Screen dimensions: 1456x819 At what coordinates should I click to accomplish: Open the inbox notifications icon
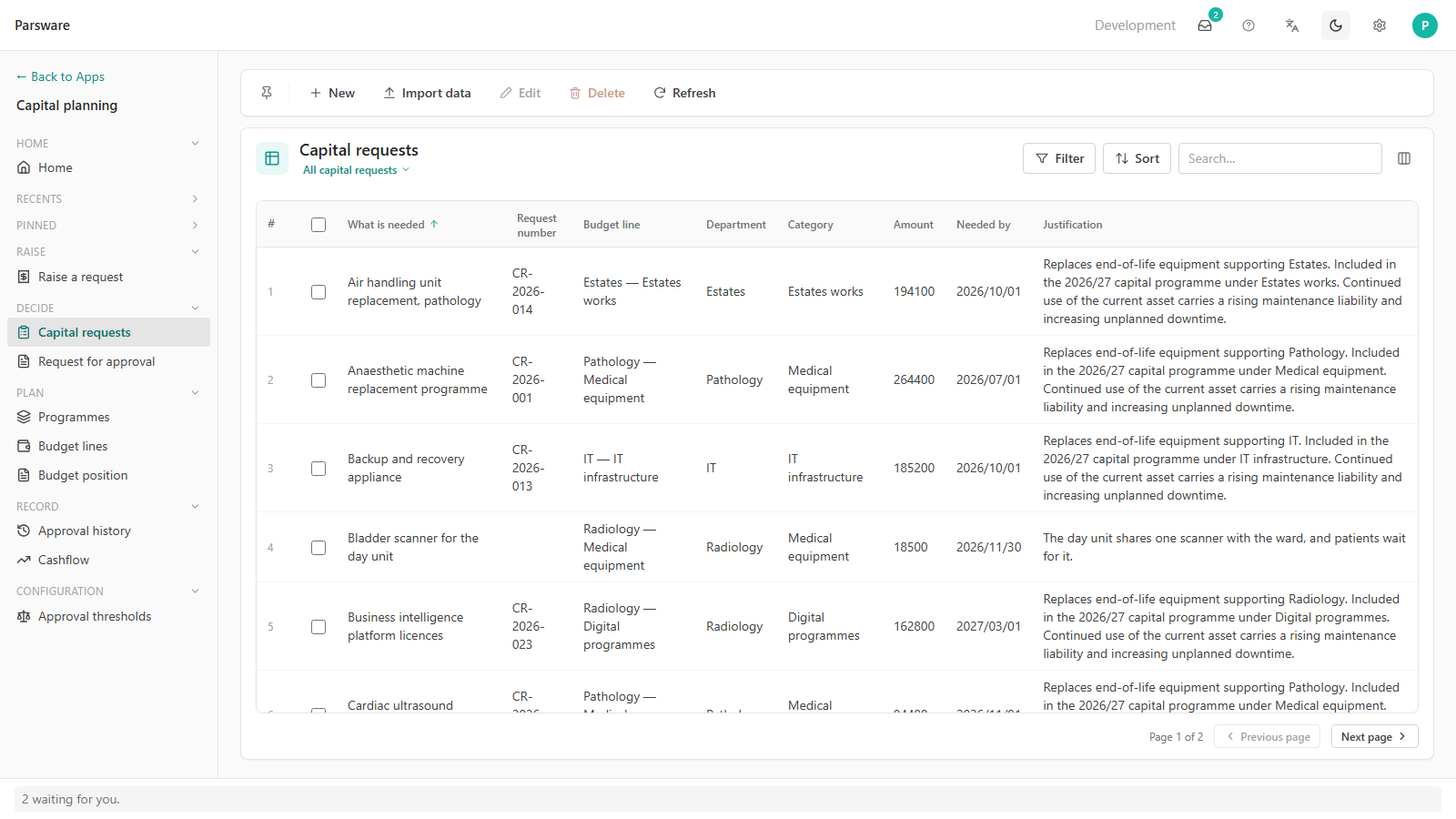pos(1205,25)
